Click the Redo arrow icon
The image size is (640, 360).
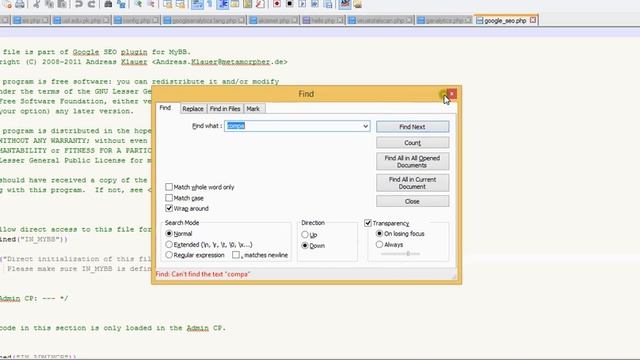coord(91,4)
